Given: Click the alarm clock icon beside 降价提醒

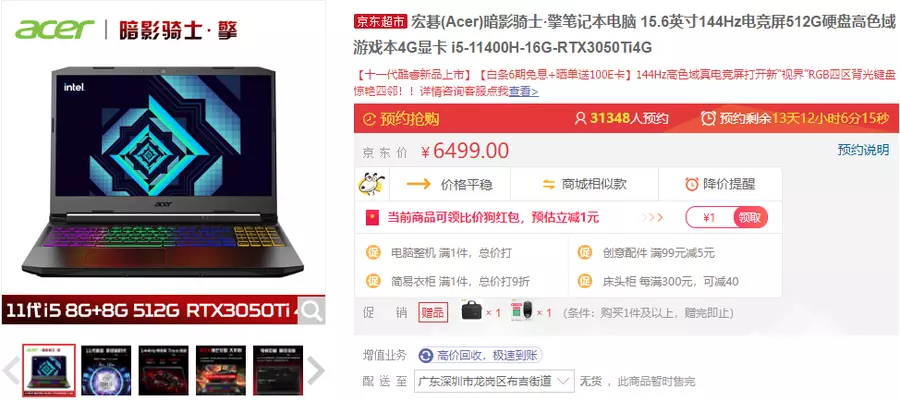Looking at the screenshot, I should [x=692, y=184].
